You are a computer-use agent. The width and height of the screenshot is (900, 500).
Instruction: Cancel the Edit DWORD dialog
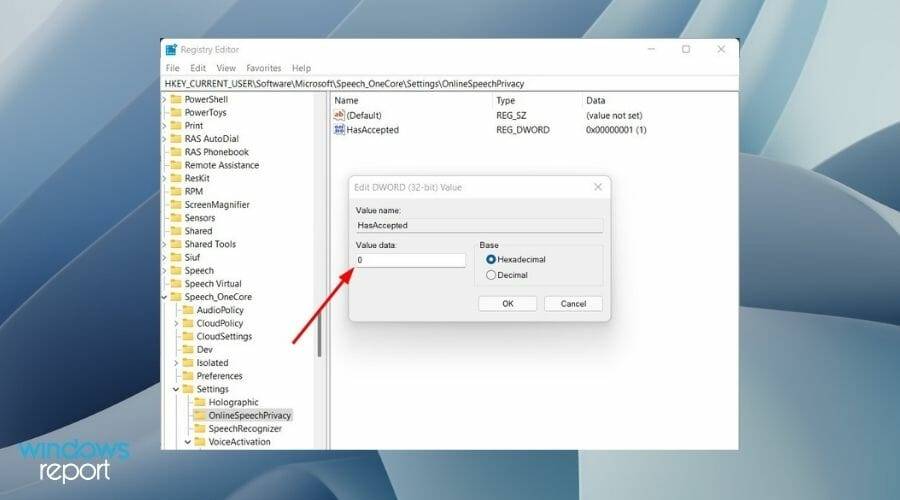[x=573, y=304]
